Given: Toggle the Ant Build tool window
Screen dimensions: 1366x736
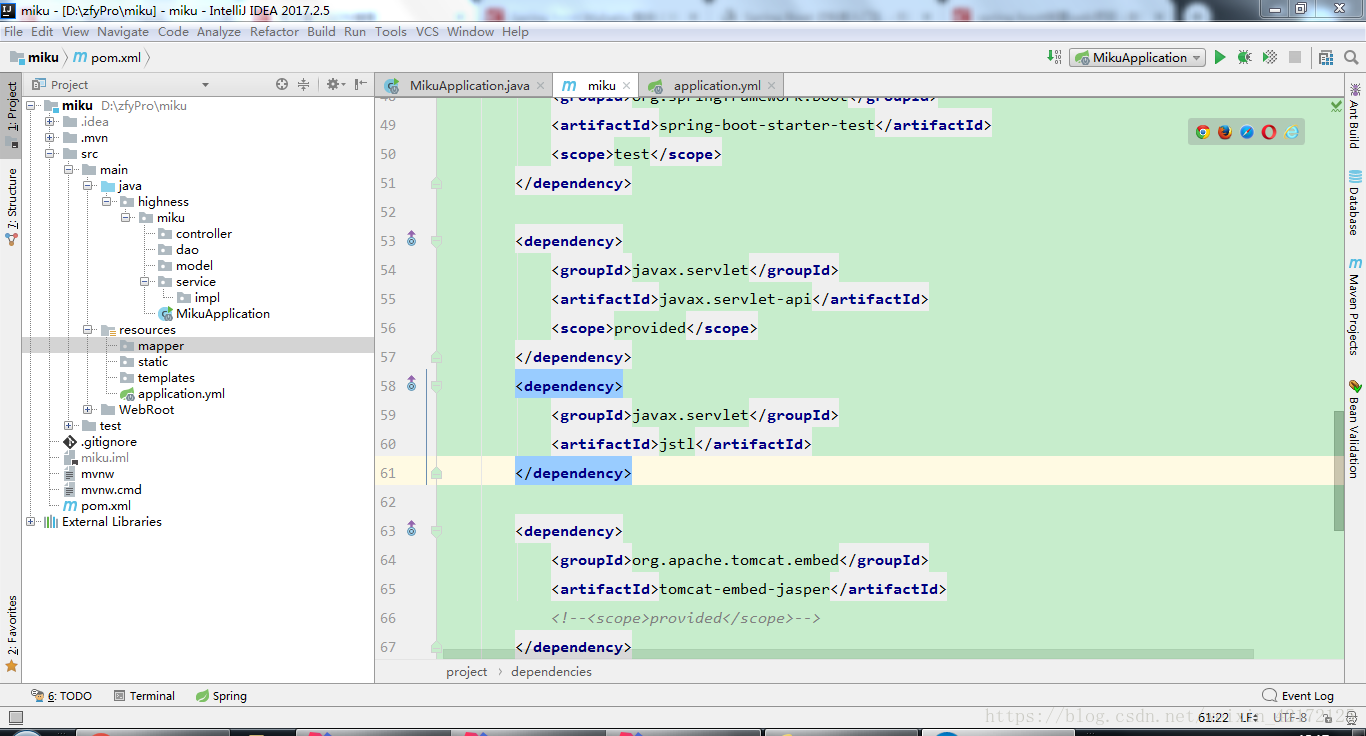Looking at the screenshot, I should tap(1355, 115).
